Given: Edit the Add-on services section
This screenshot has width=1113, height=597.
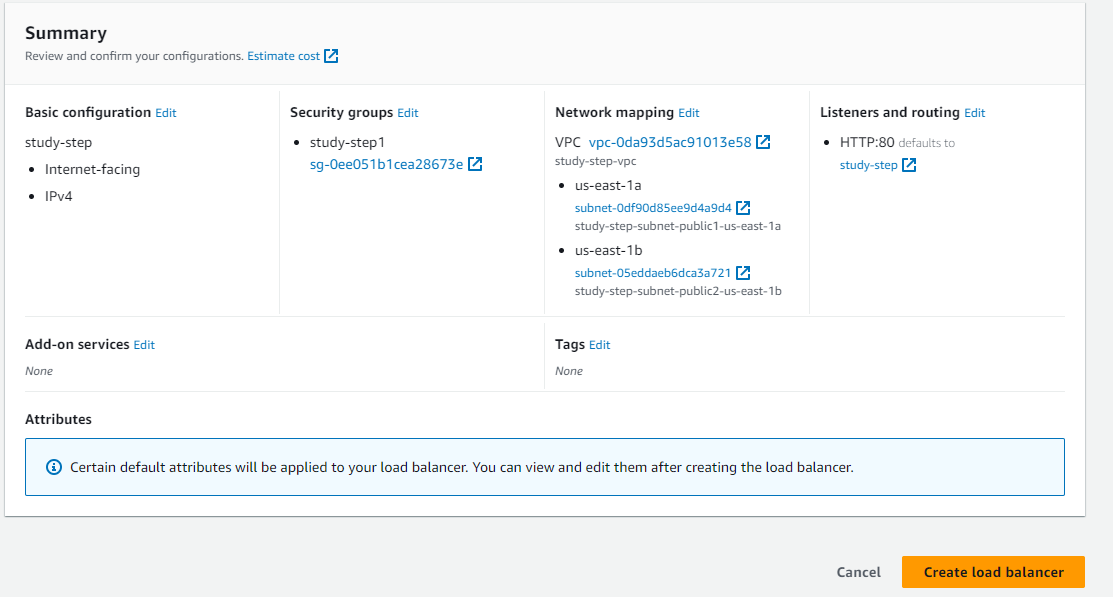Looking at the screenshot, I should coord(144,345).
